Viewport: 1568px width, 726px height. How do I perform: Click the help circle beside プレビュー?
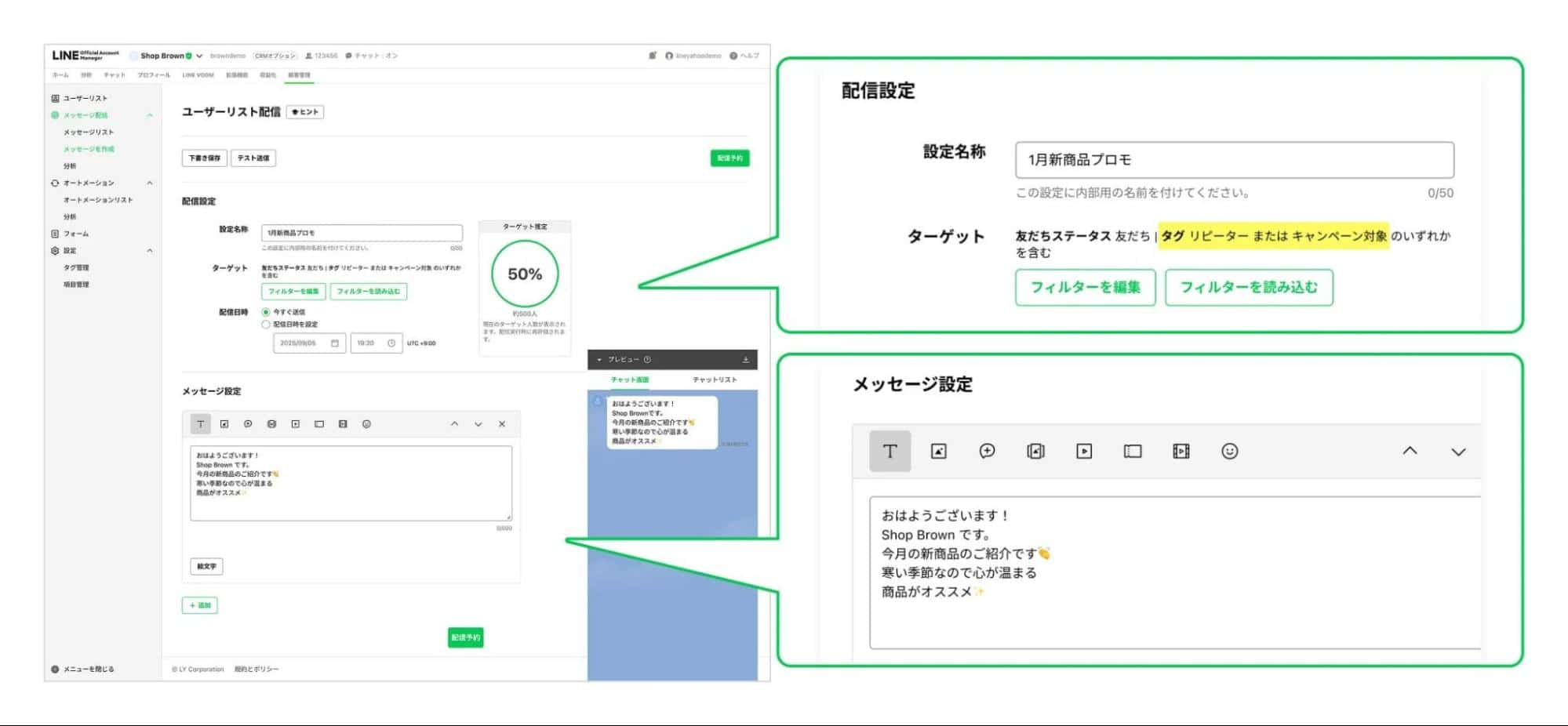tap(647, 360)
